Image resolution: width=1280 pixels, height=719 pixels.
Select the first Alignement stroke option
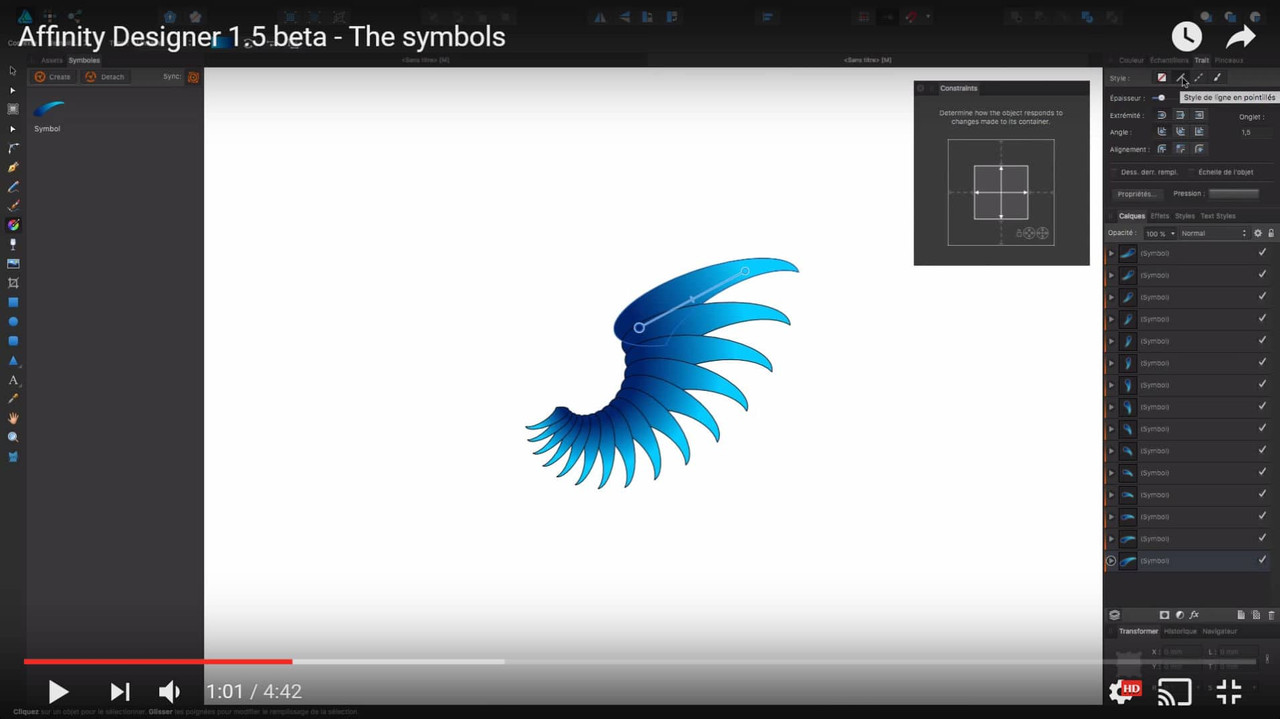click(x=1162, y=149)
